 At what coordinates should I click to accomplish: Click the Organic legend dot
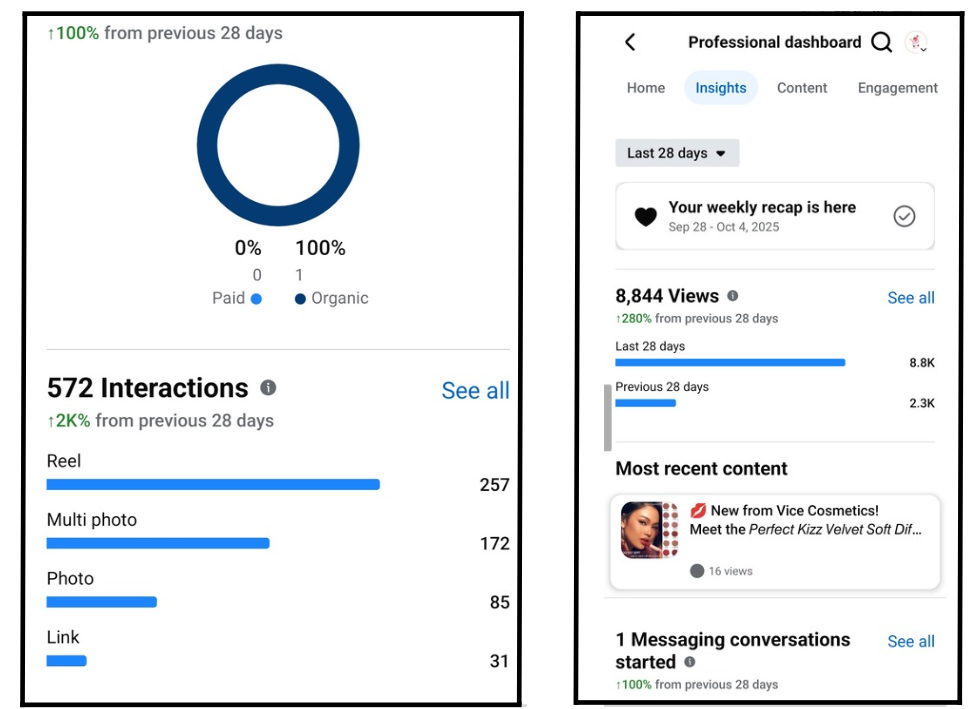click(300, 298)
